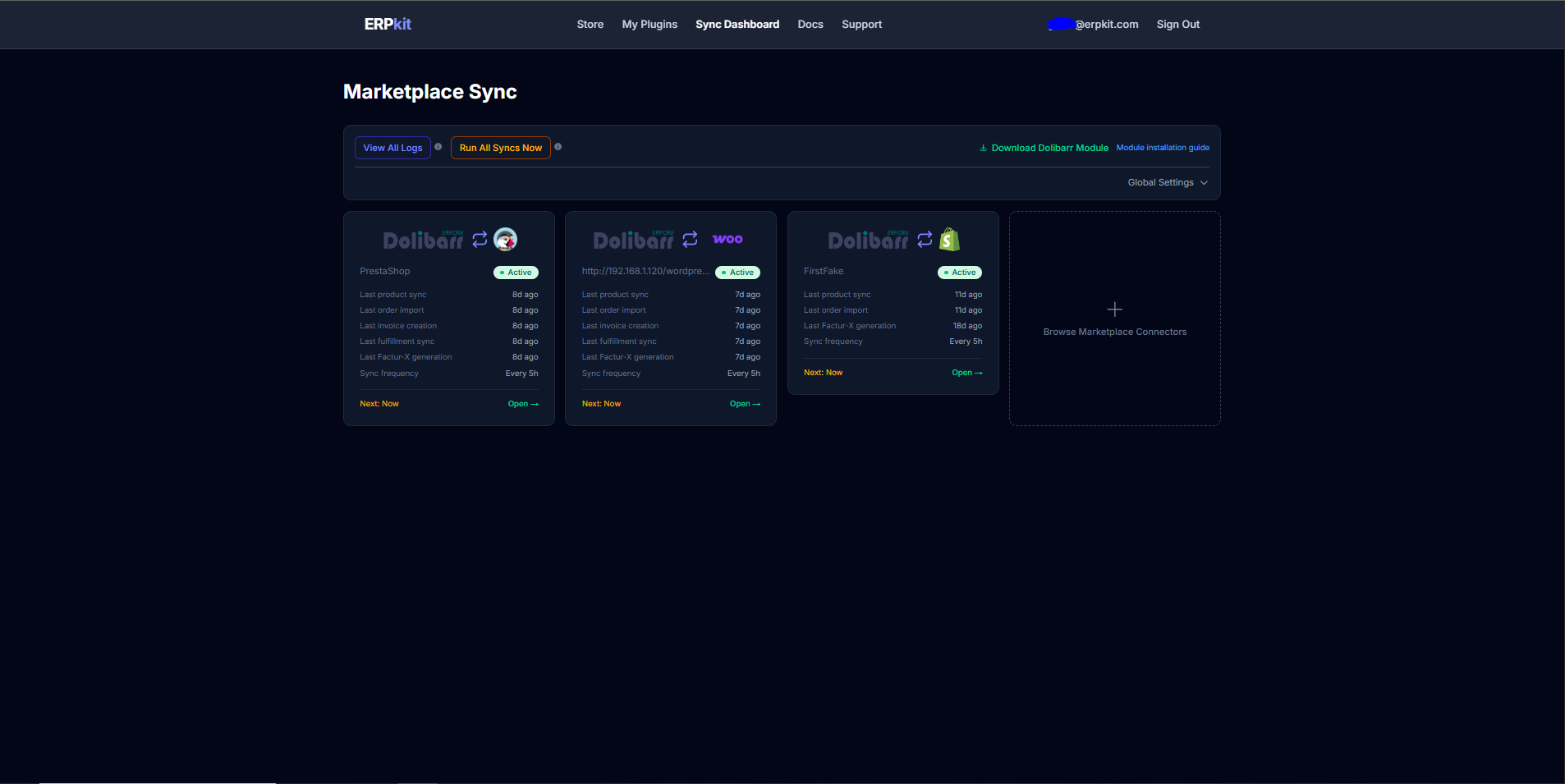Click the info icon next to View All Logs
This screenshot has height=784, width=1565.
[439, 146]
